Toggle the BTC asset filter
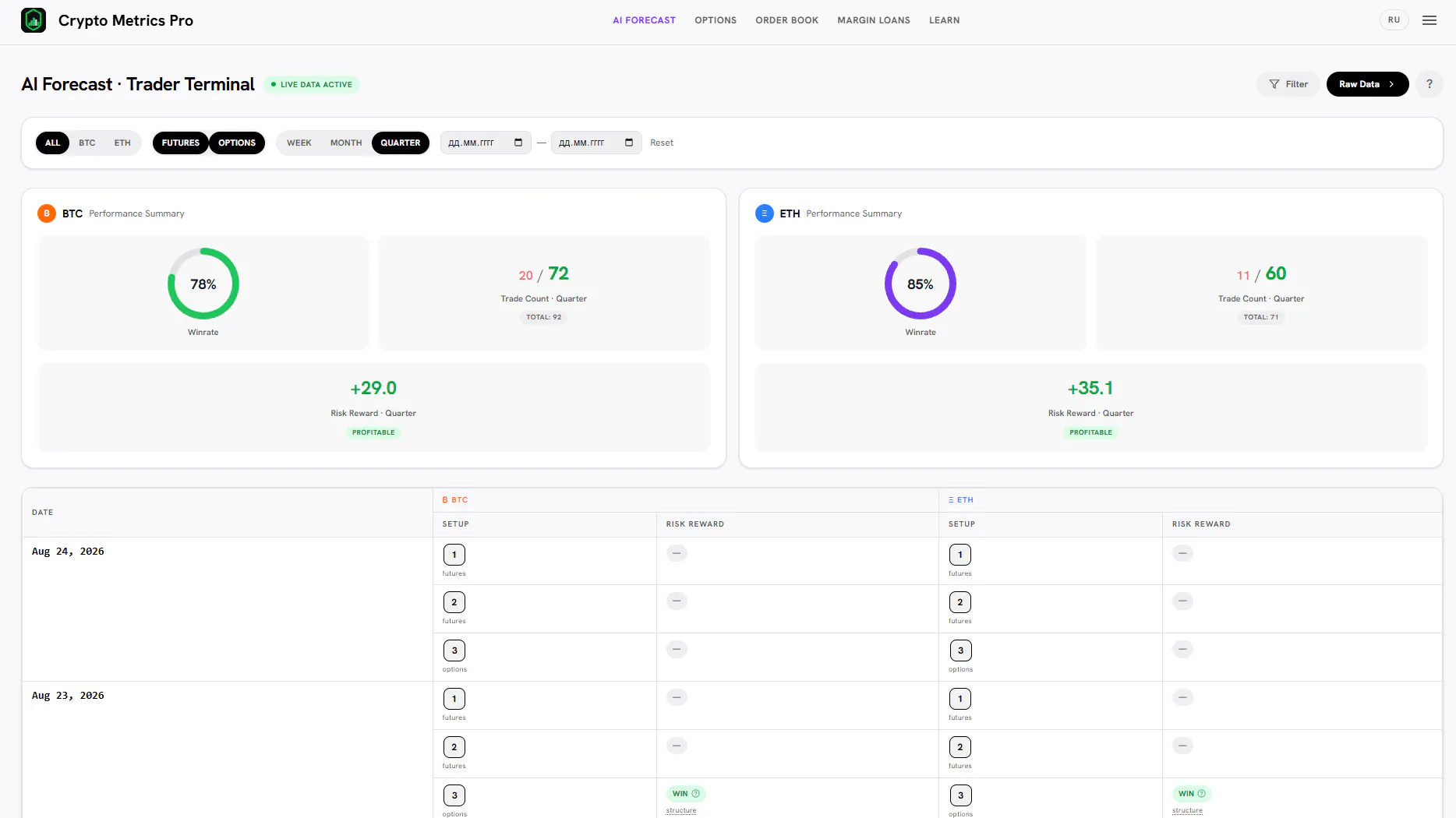Image resolution: width=1456 pixels, height=818 pixels. click(87, 143)
